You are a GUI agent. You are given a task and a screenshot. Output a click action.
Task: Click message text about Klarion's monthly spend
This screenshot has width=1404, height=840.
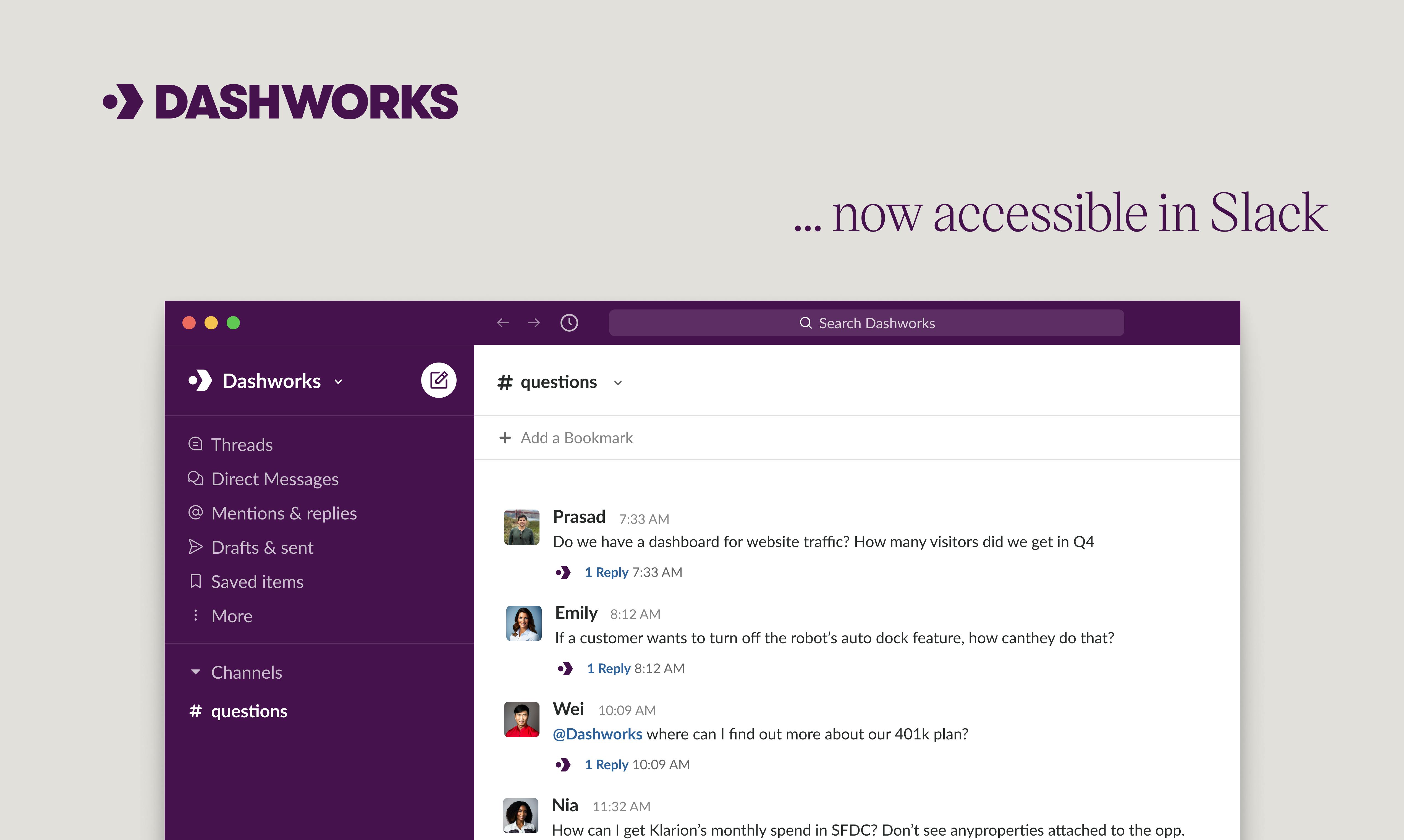(x=868, y=830)
